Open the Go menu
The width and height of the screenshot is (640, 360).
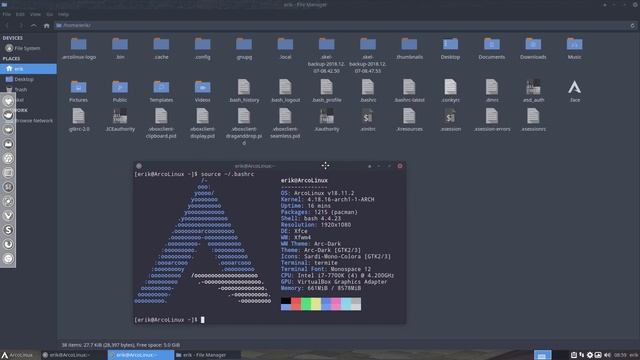49,14
